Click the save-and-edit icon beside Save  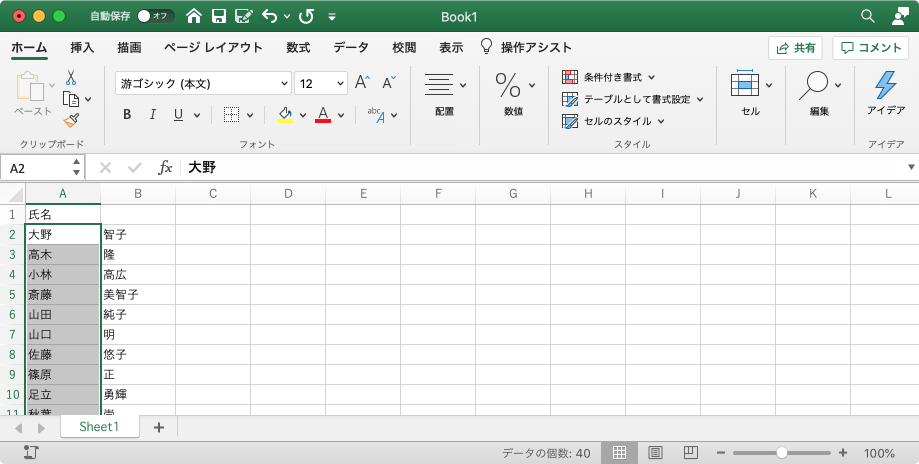point(244,16)
